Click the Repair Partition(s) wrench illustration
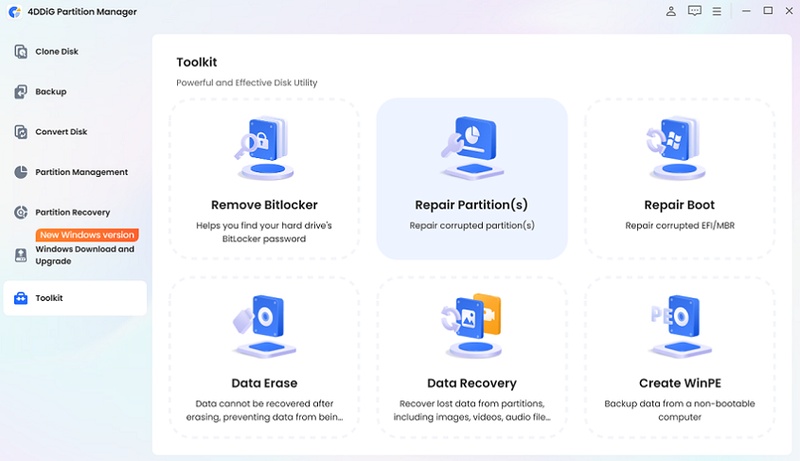800x461 pixels. point(472,148)
